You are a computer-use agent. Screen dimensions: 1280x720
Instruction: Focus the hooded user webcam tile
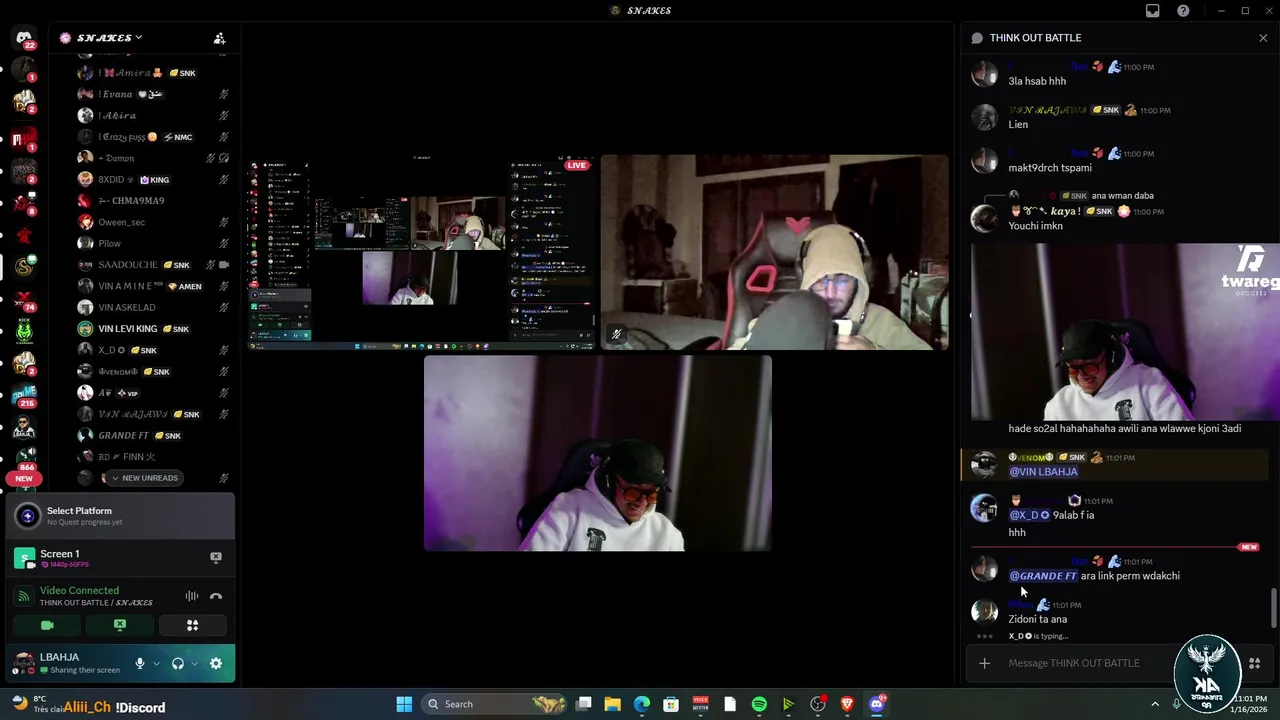point(774,252)
